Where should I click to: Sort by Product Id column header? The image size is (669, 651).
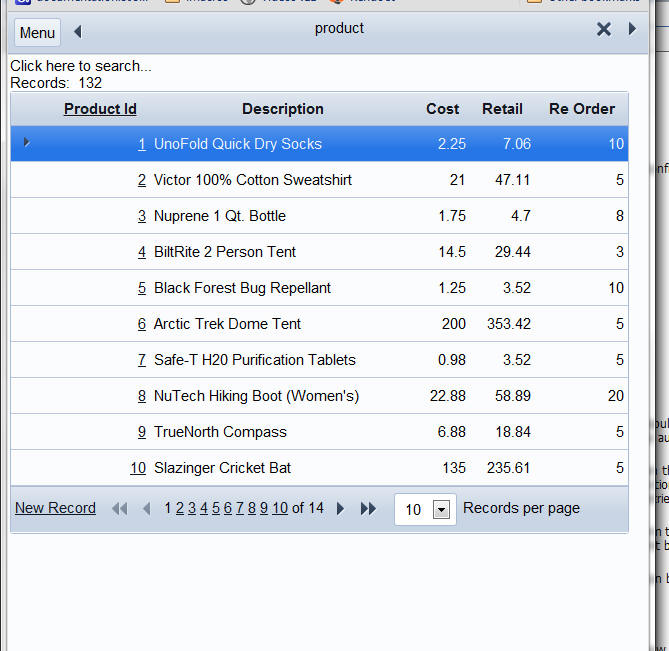click(100, 109)
